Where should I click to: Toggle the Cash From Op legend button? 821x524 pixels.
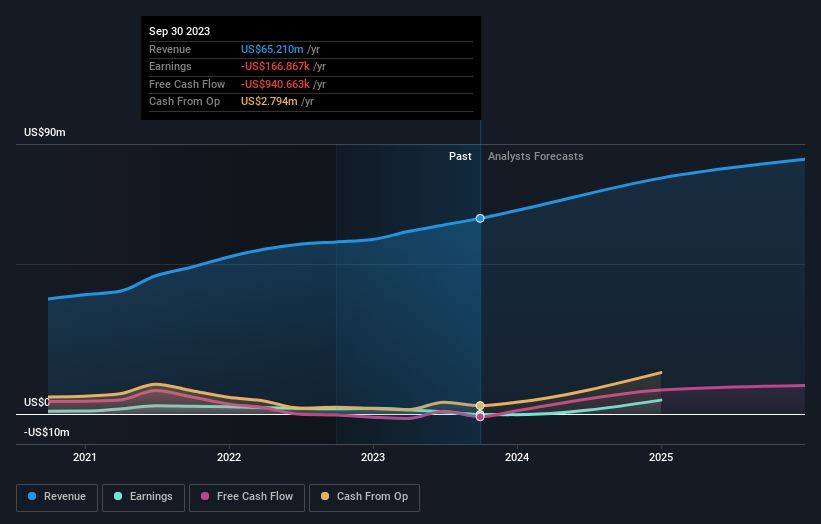[x=364, y=497]
